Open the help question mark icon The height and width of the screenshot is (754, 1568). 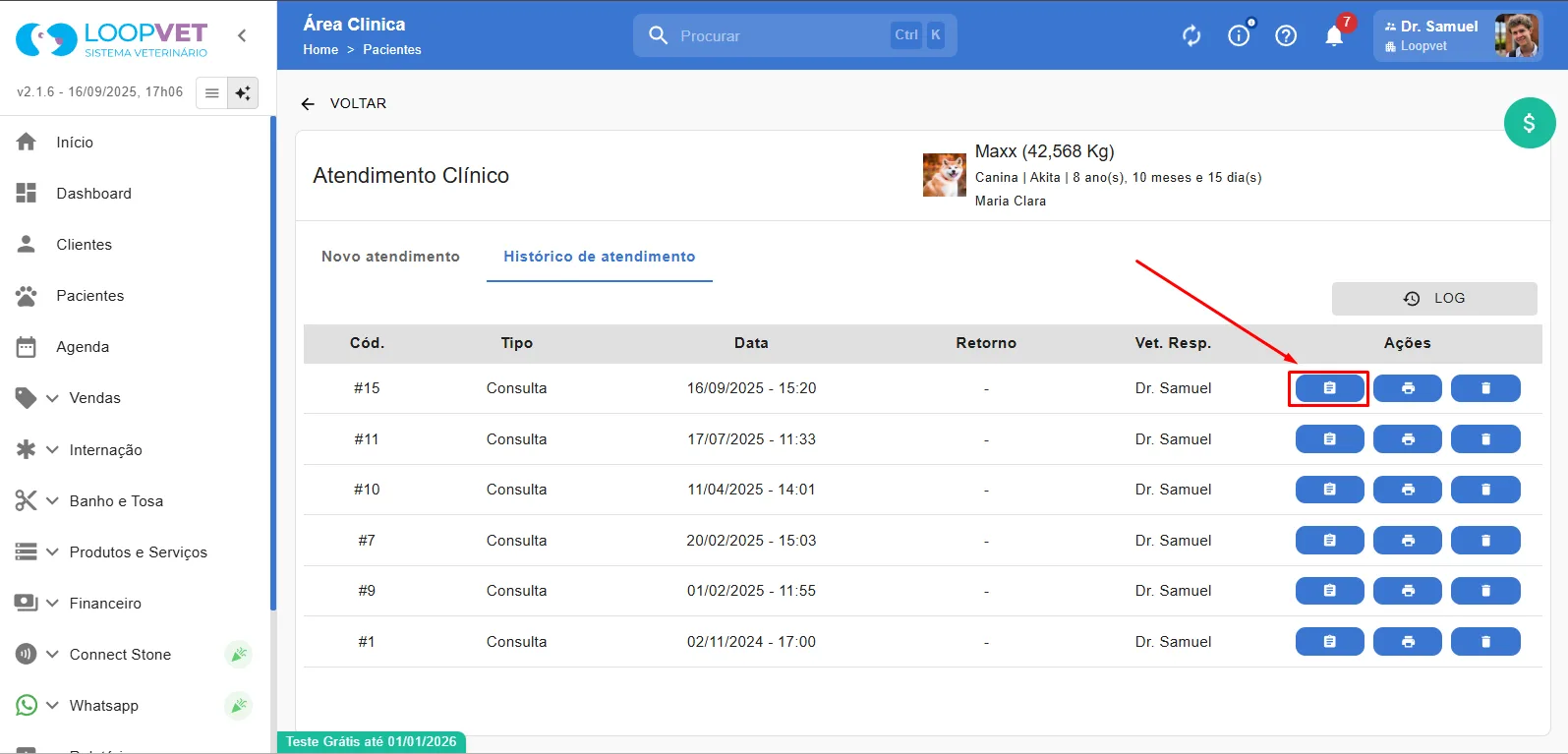pos(1286,35)
